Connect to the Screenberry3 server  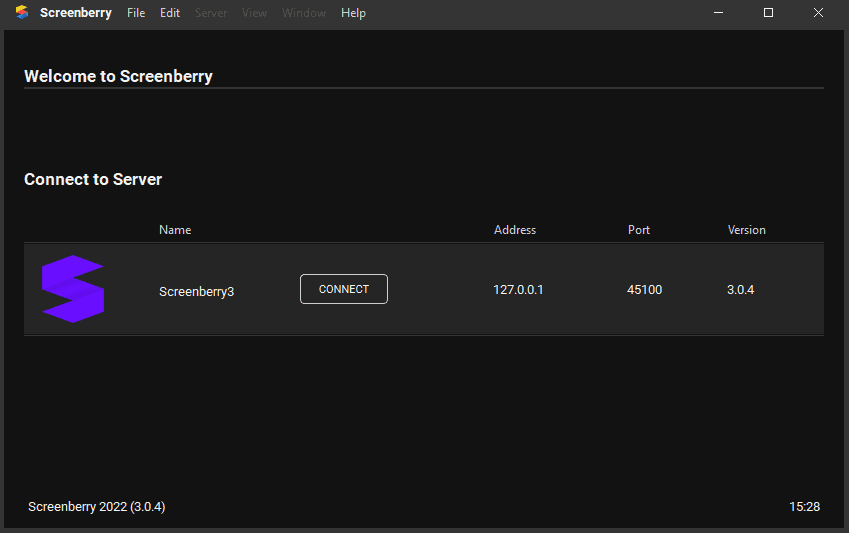pyautogui.click(x=344, y=289)
